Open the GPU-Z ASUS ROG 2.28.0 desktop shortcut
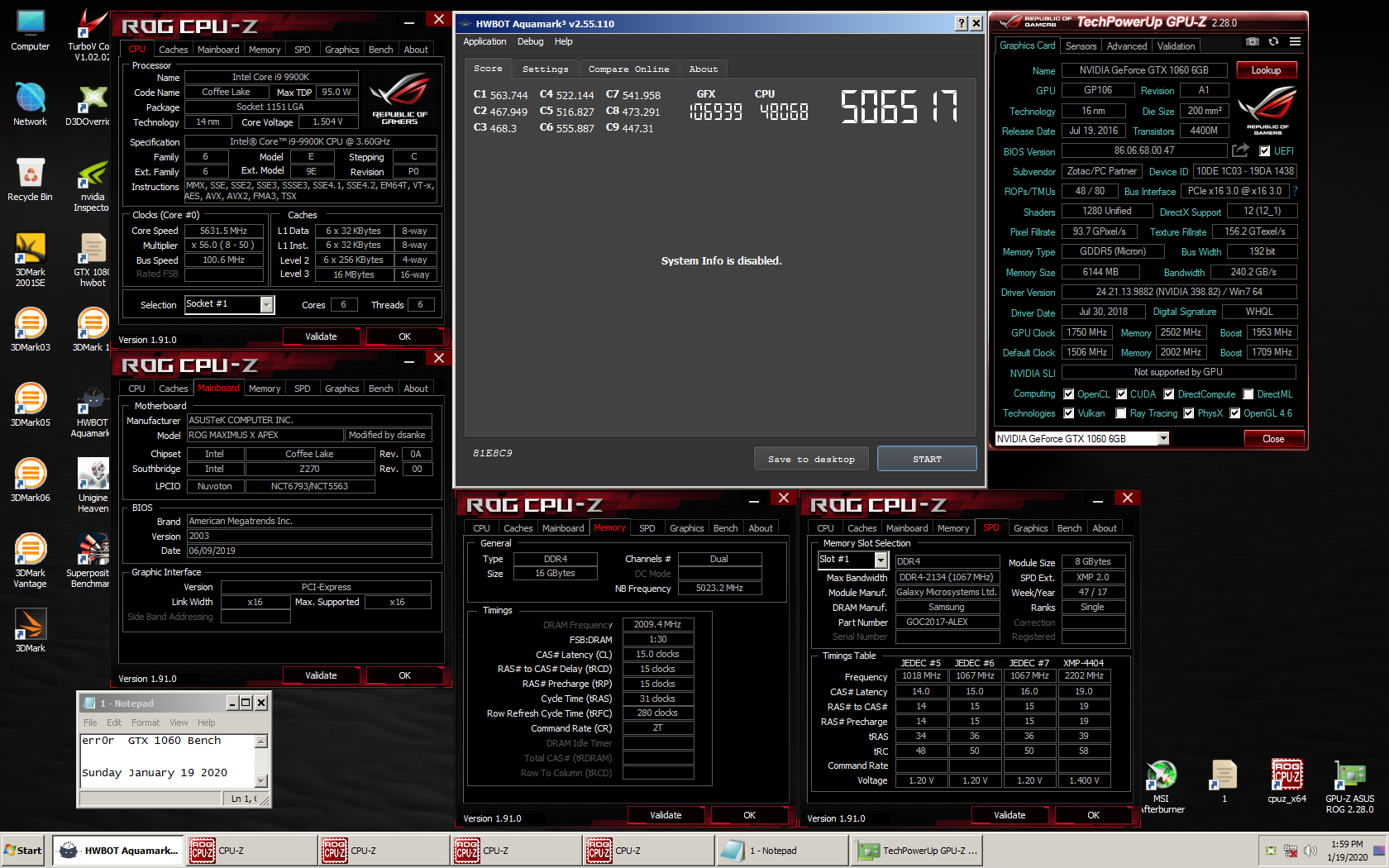This screenshot has height=868, width=1389. (1349, 787)
